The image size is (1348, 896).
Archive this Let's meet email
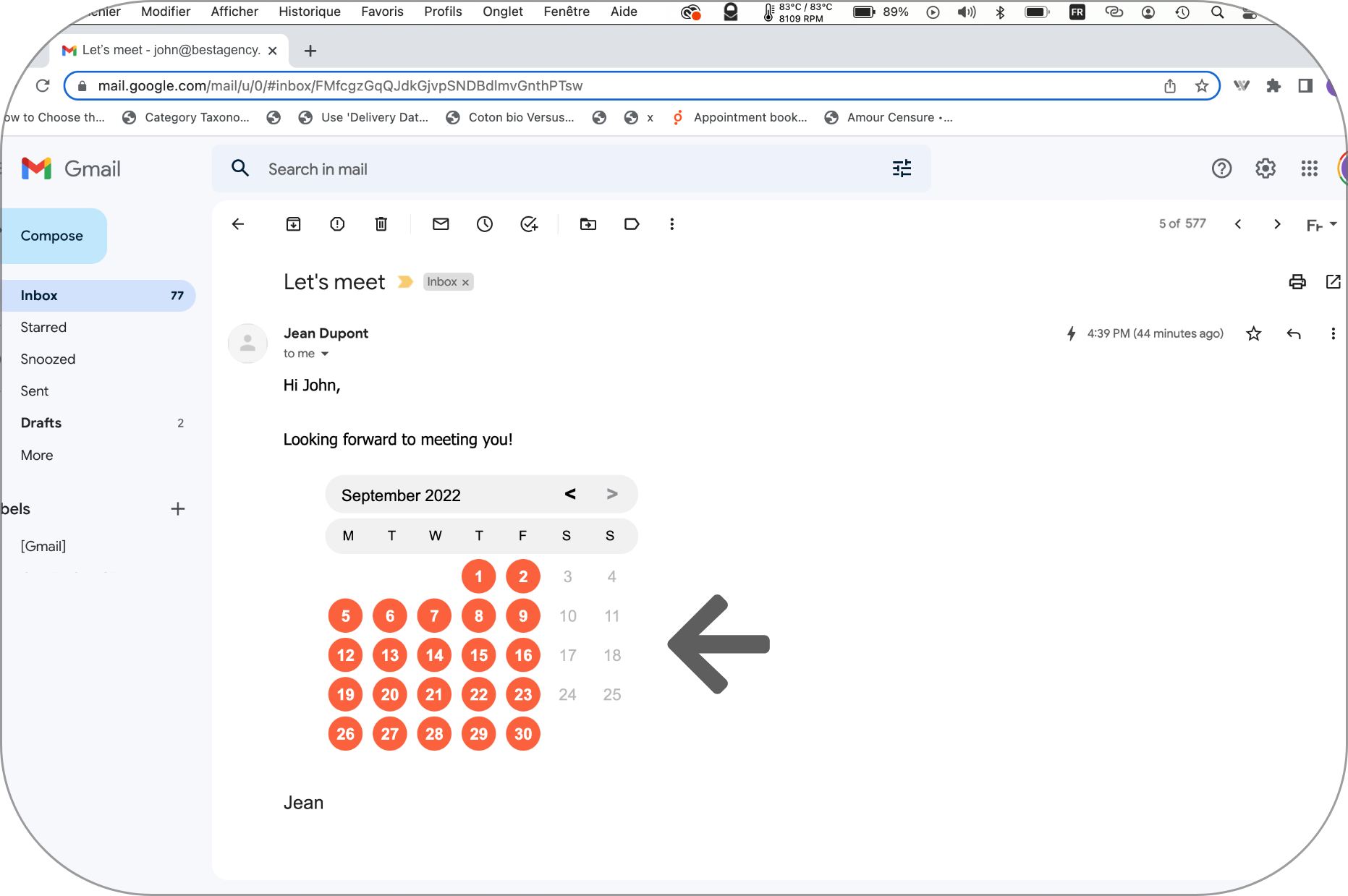[293, 224]
